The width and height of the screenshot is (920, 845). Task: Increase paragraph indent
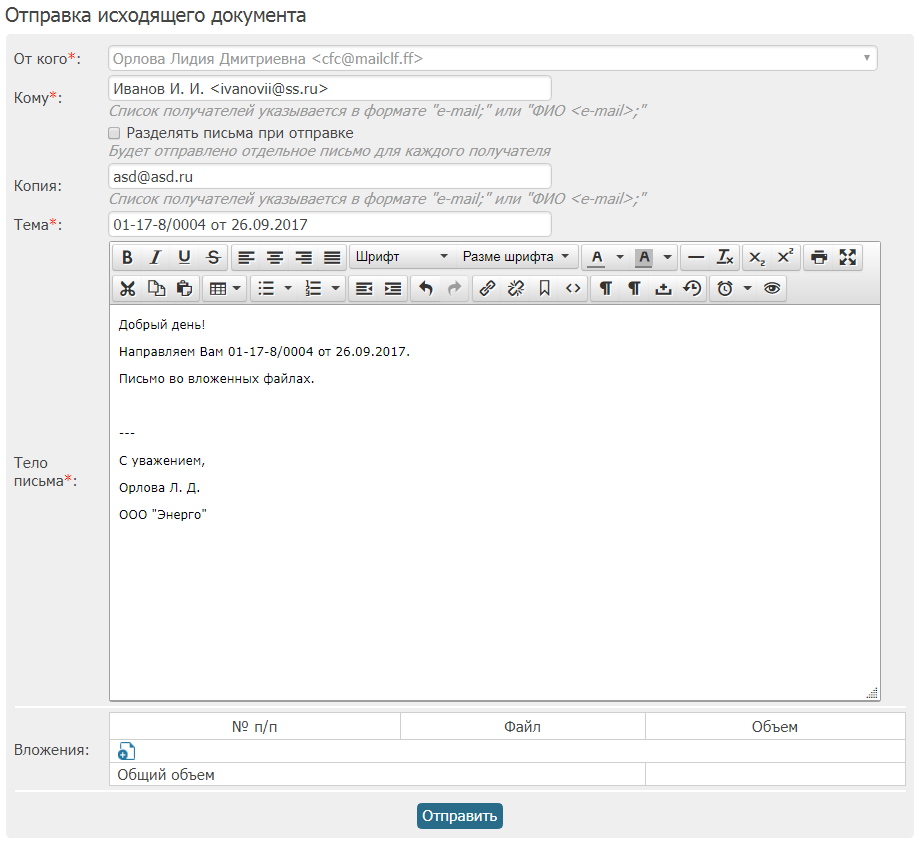click(393, 288)
